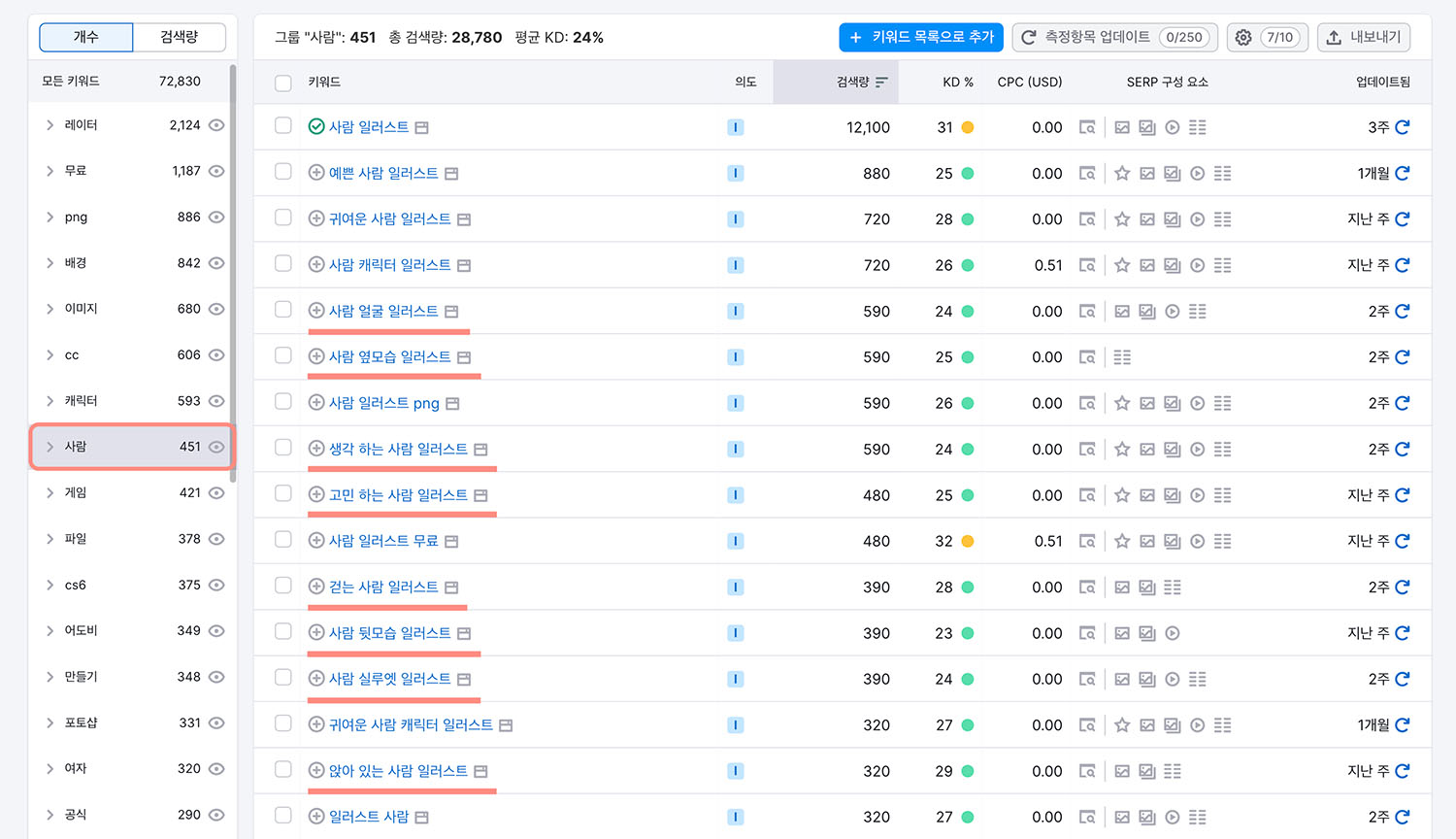The image size is (1456, 839).
Task: Add 귀여운 사람 일러스트 keyword via plus icon
Action: pos(316,218)
